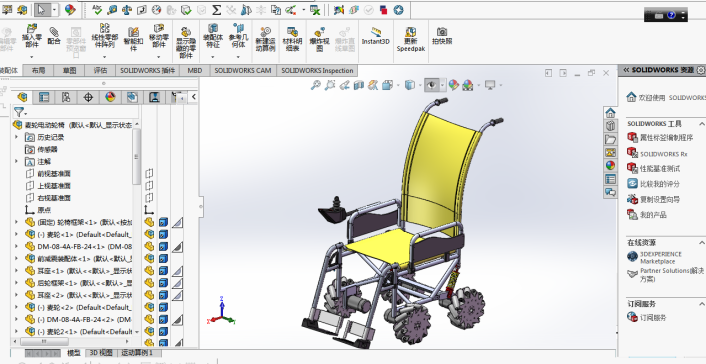Screen dimensions: 706x364
Task: Open dropdown under 参考几何体
Action: pos(238,57)
